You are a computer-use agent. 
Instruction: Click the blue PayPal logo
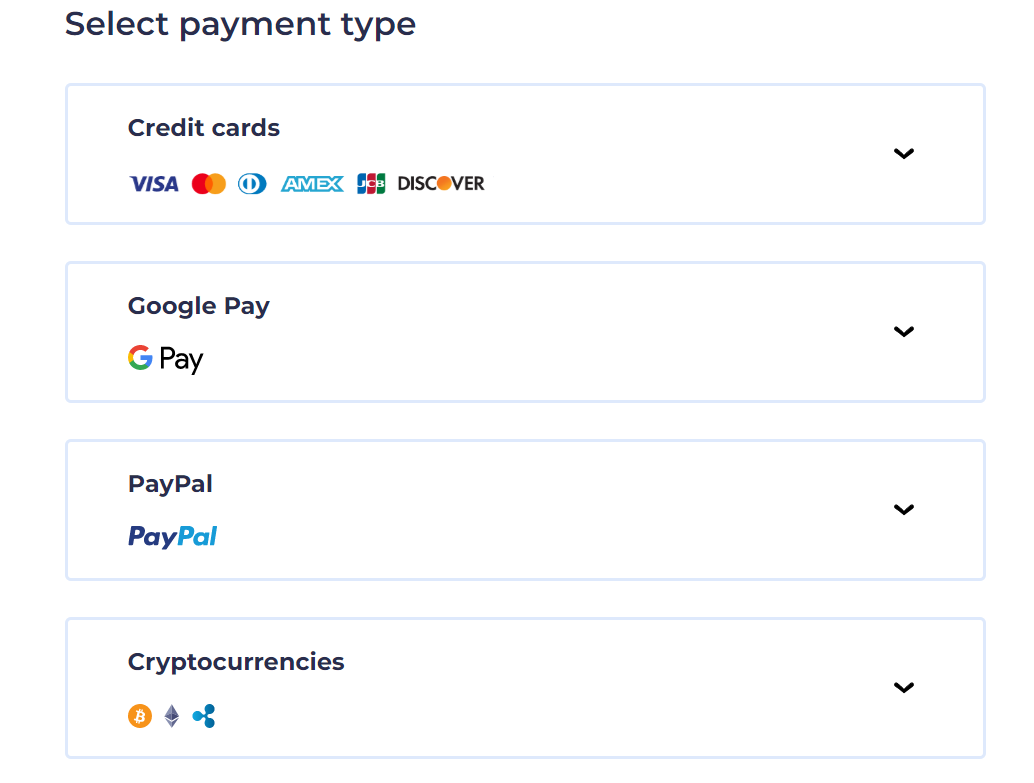(172, 537)
